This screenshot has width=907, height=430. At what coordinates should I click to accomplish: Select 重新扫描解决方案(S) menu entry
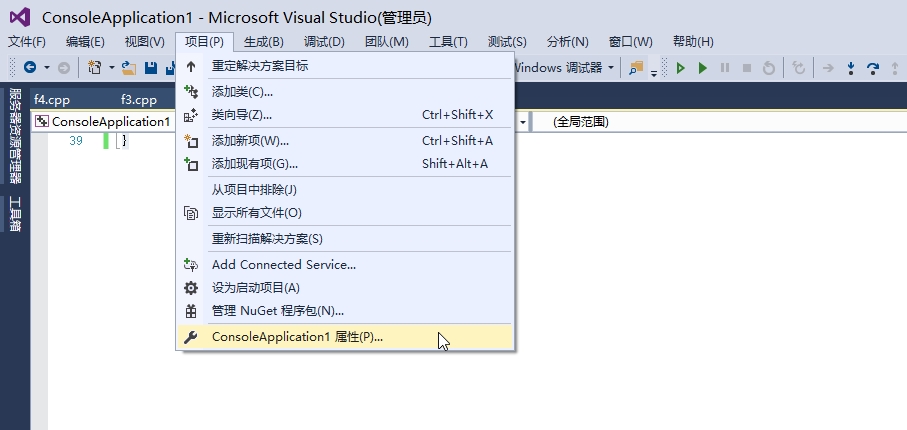(x=345, y=238)
